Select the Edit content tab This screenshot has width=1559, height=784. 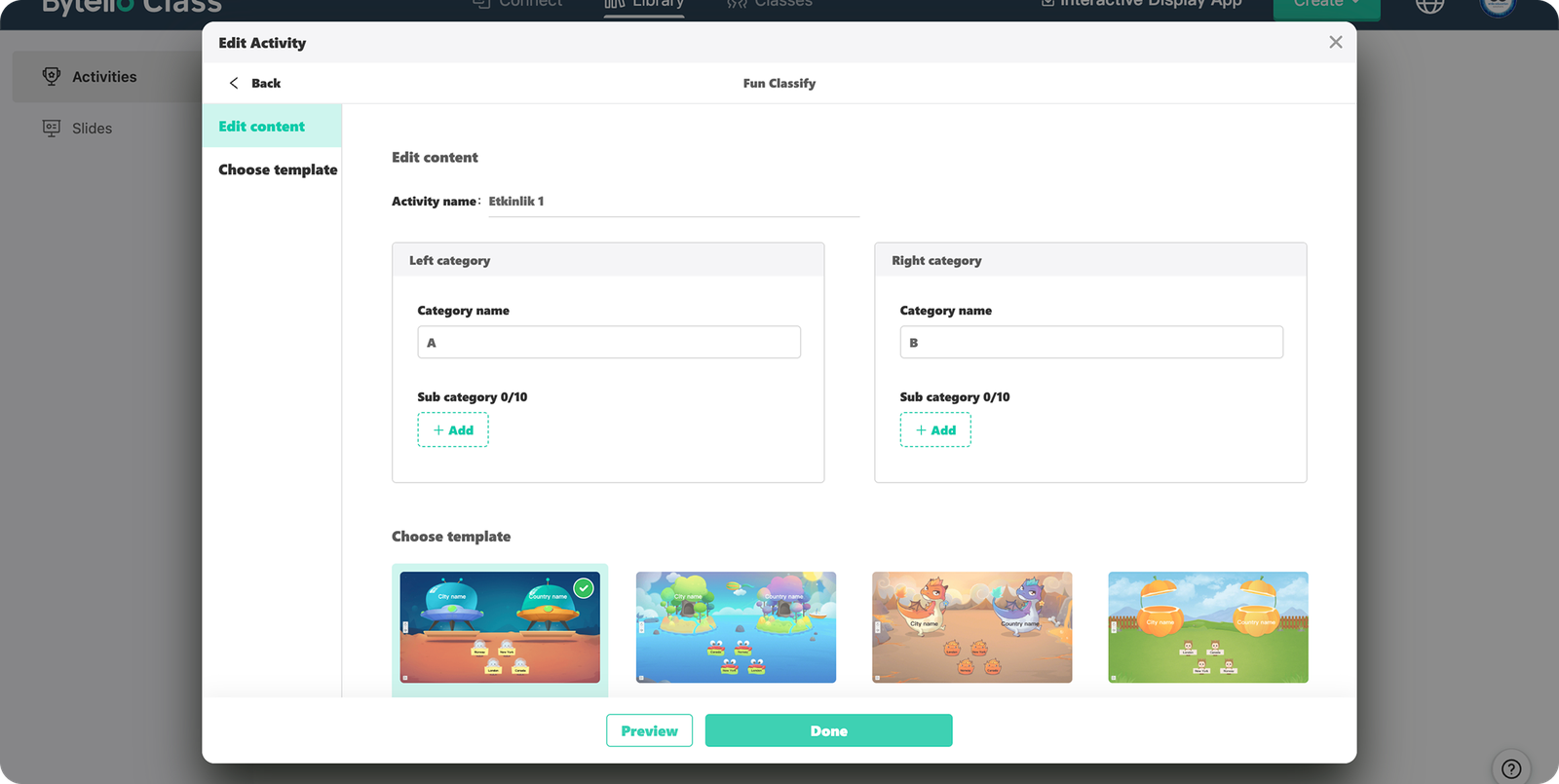(262, 127)
